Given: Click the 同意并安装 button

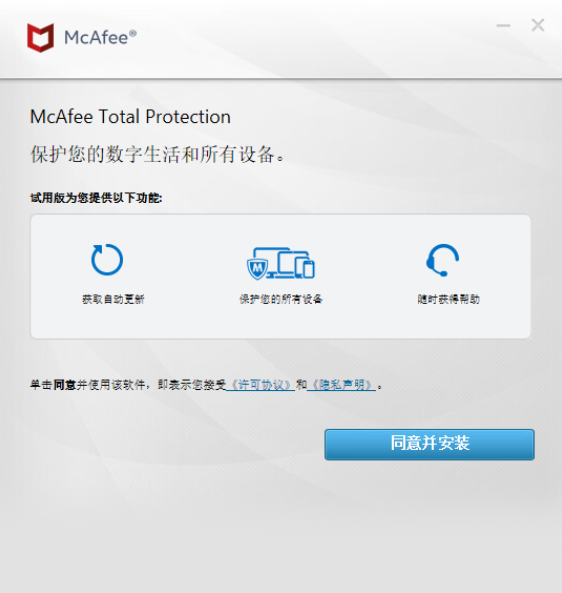Looking at the screenshot, I should tap(430, 444).
